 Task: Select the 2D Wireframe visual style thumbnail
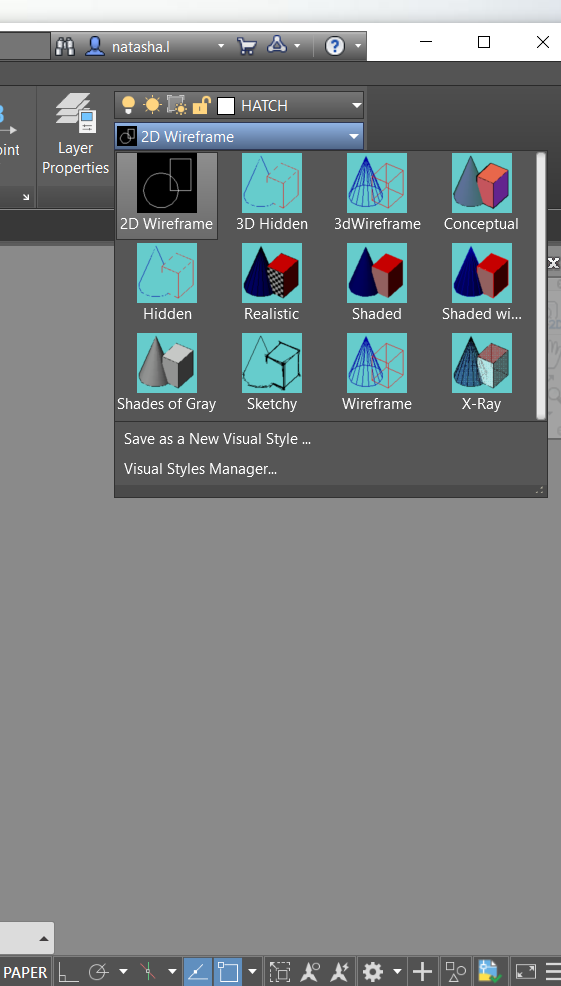click(167, 195)
